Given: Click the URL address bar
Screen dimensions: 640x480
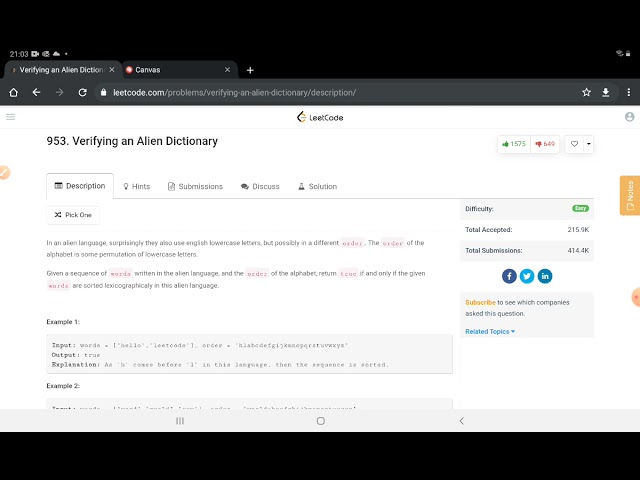Looking at the screenshot, I should (x=335, y=93).
